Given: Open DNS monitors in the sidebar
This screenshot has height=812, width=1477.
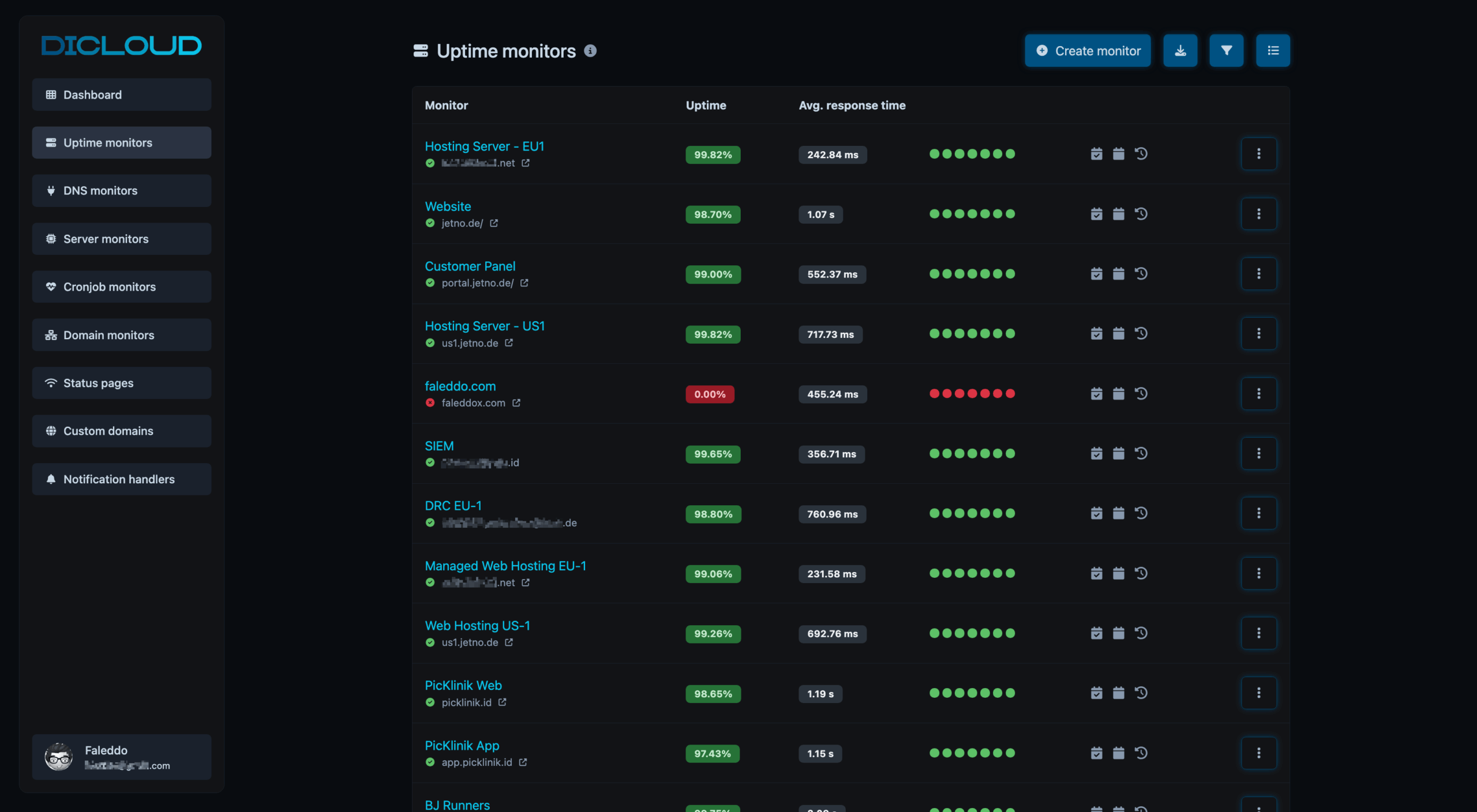Looking at the screenshot, I should 122,191.
